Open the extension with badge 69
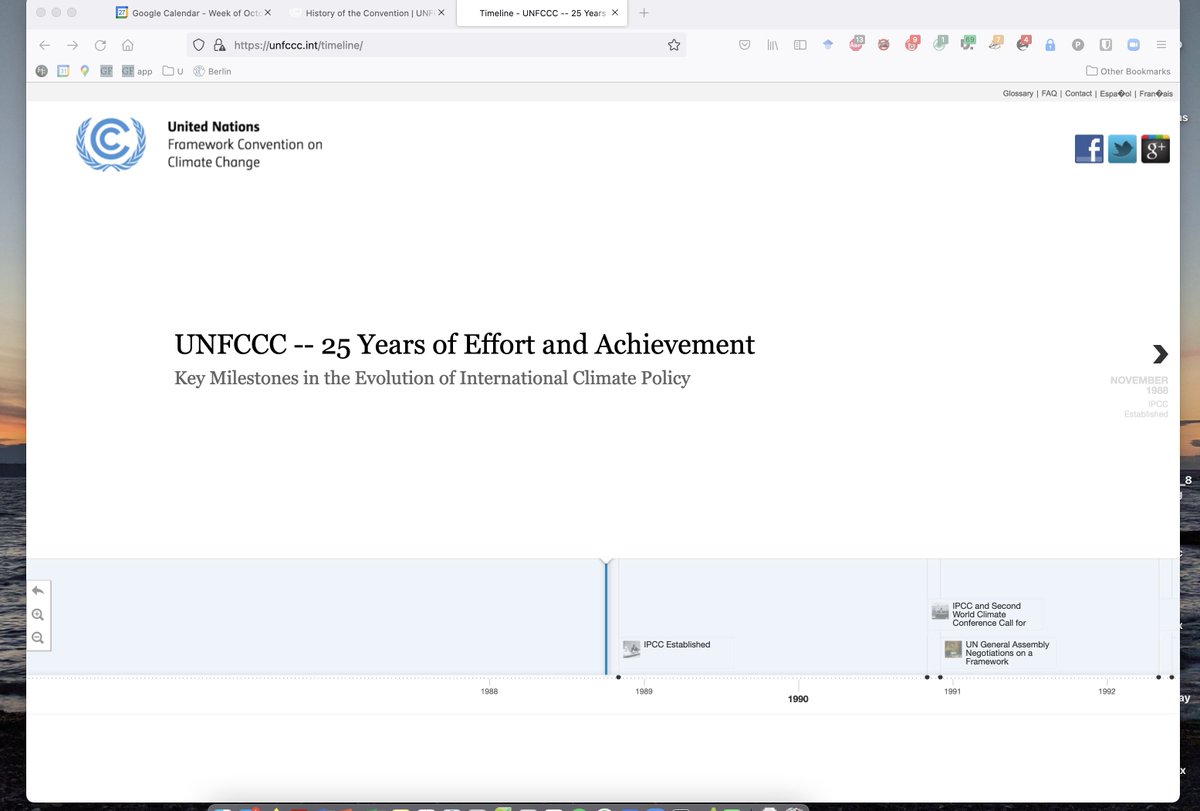1200x811 pixels. 968,44
